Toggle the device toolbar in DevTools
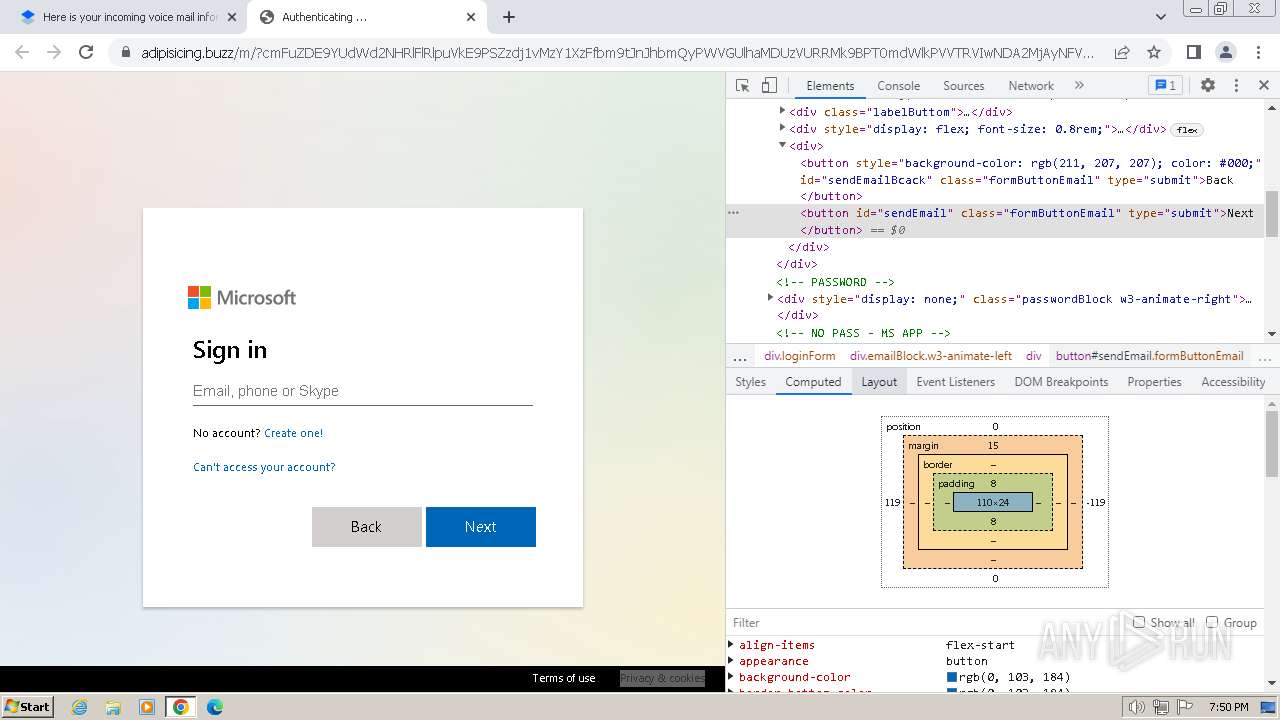Viewport: 1280px width, 720px height. pos(769,86)
